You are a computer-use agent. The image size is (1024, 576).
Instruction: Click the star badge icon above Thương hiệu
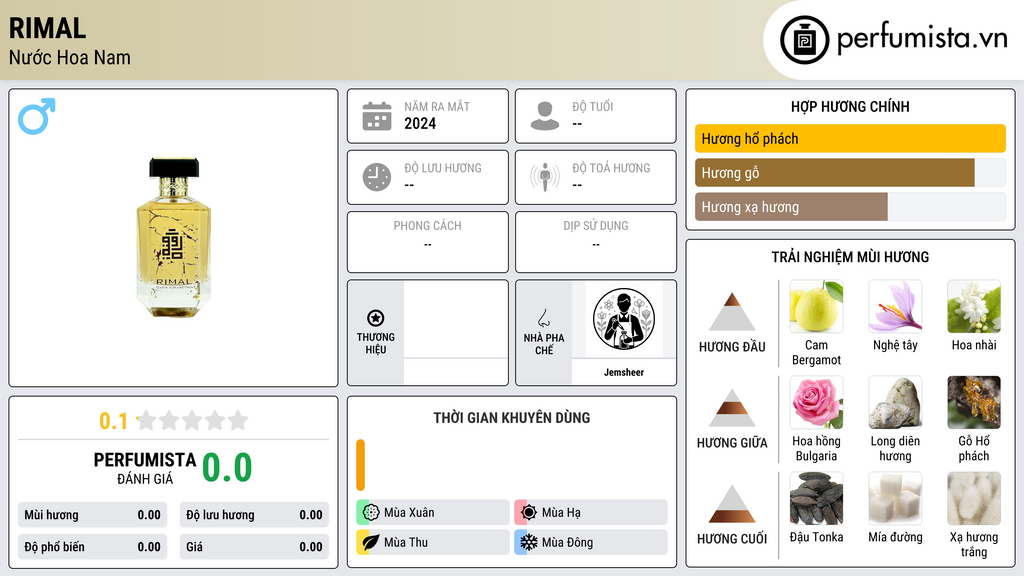376,318
